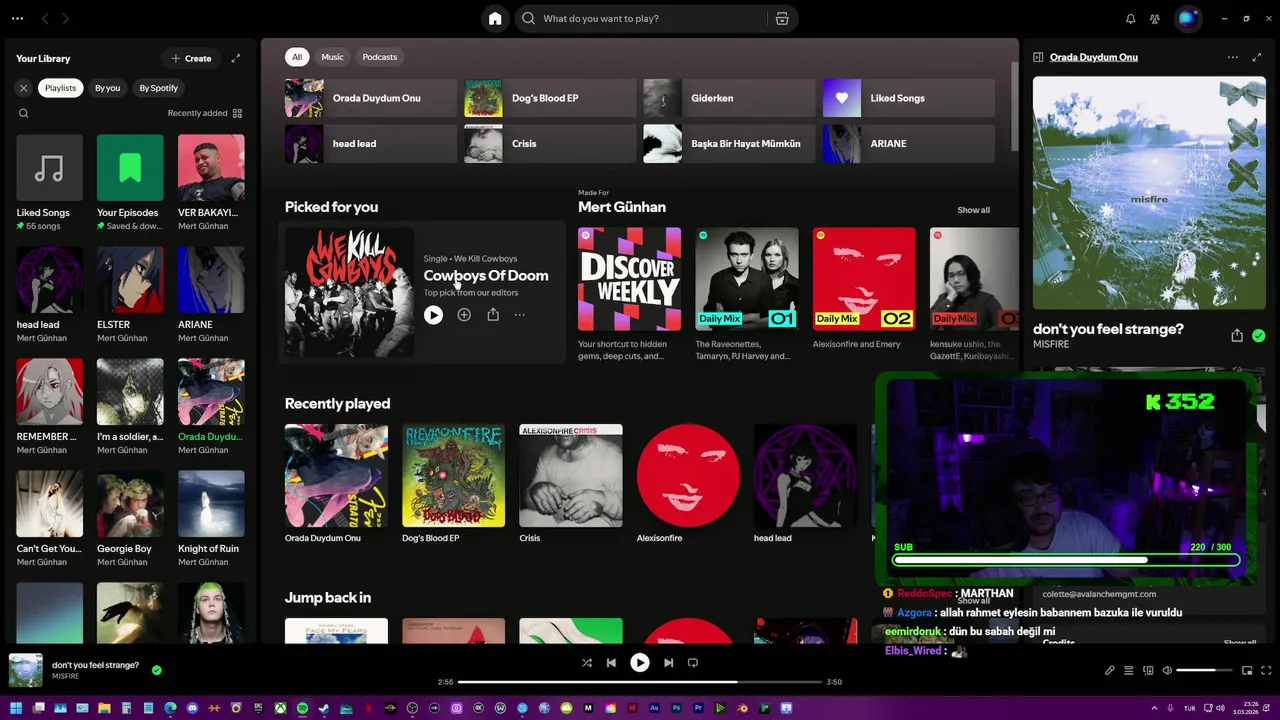The width and height of the screenshot is (1280, 720).
Task: Navigate back with the left arrow
Action: point(45,18)
